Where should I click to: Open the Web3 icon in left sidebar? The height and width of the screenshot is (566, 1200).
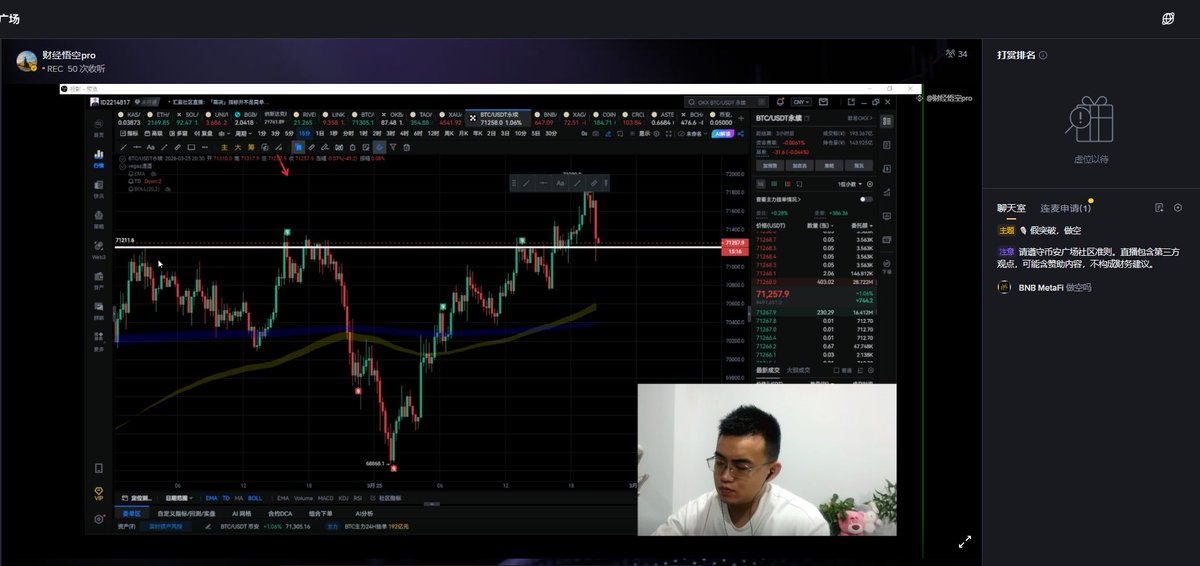(99, 251)
